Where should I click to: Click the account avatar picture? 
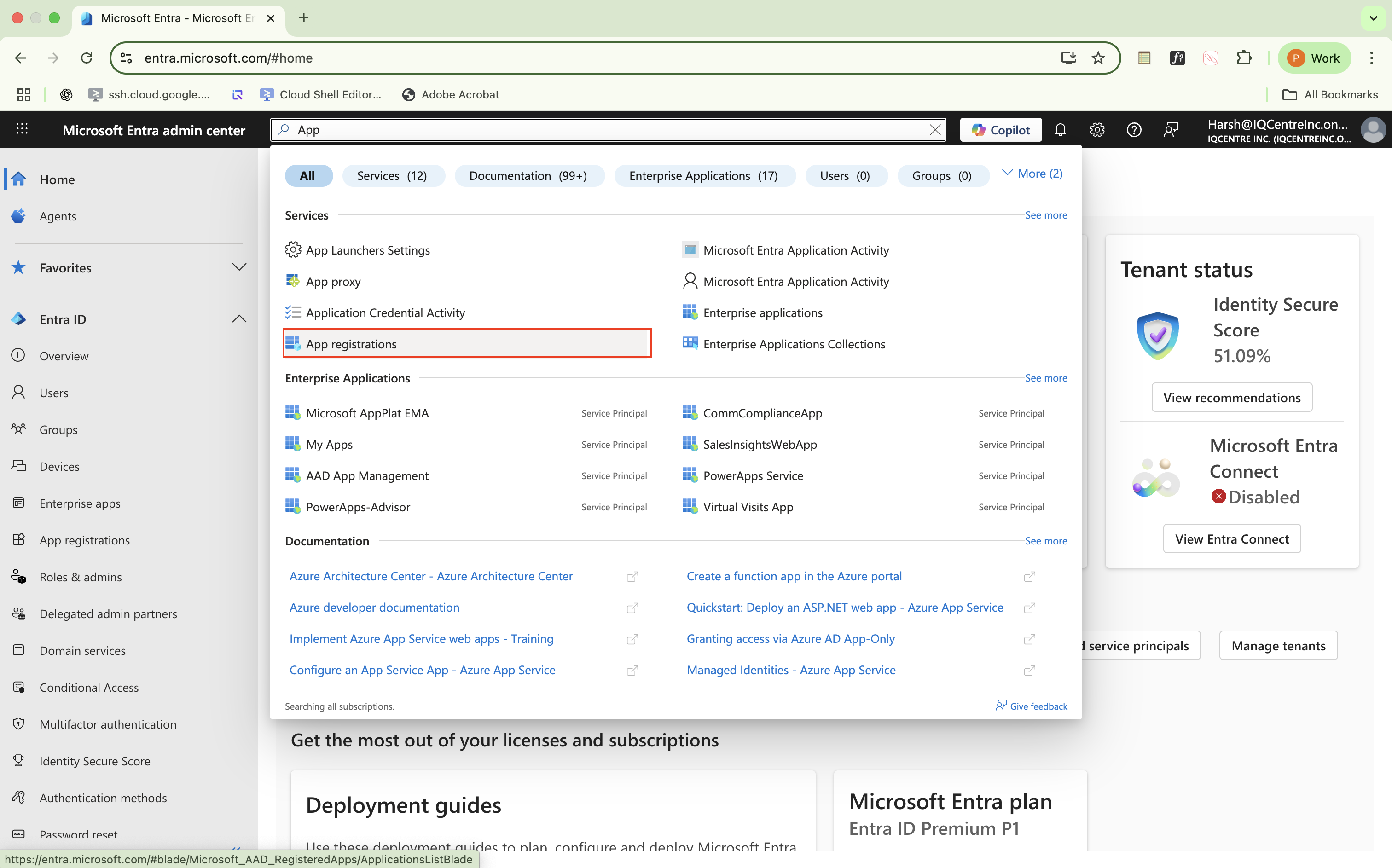coord(1373,130)
